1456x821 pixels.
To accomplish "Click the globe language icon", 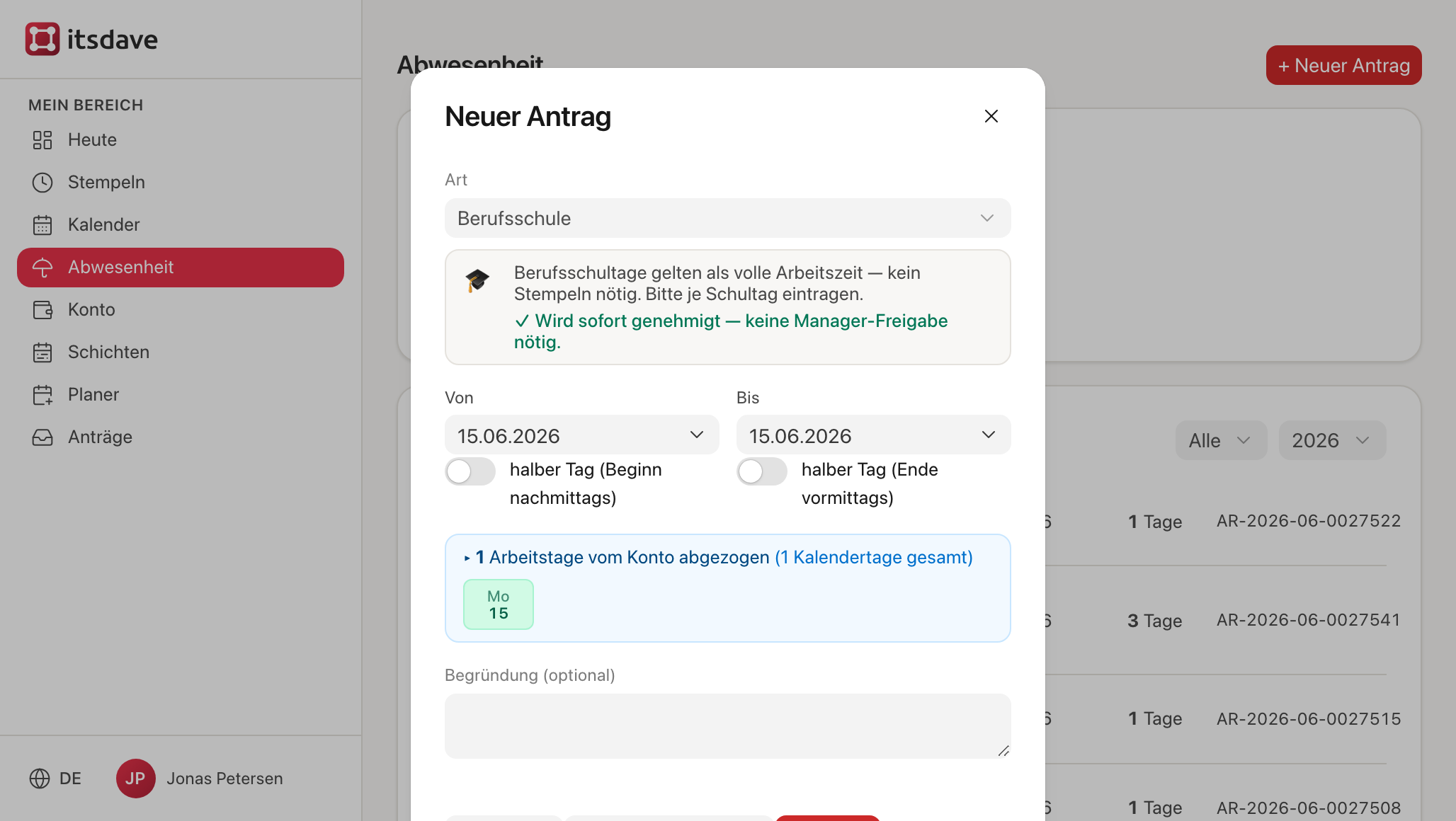I will [x=40, y=779].
